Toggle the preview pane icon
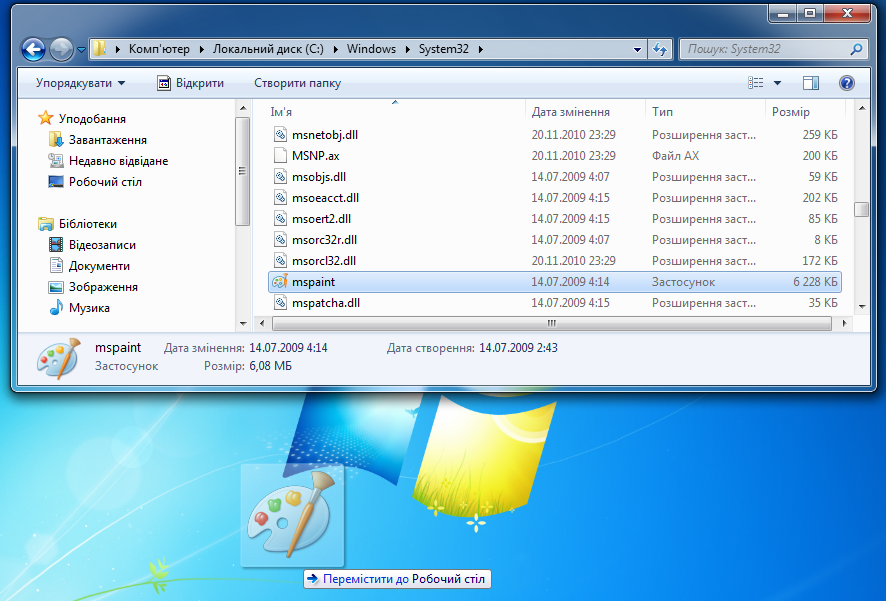886x601 pixels. click(x=811, y=83)
